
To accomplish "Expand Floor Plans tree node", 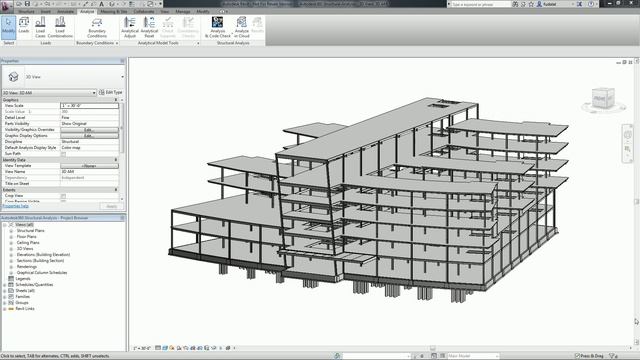I will pyautogui.click(x=11, y=237).
